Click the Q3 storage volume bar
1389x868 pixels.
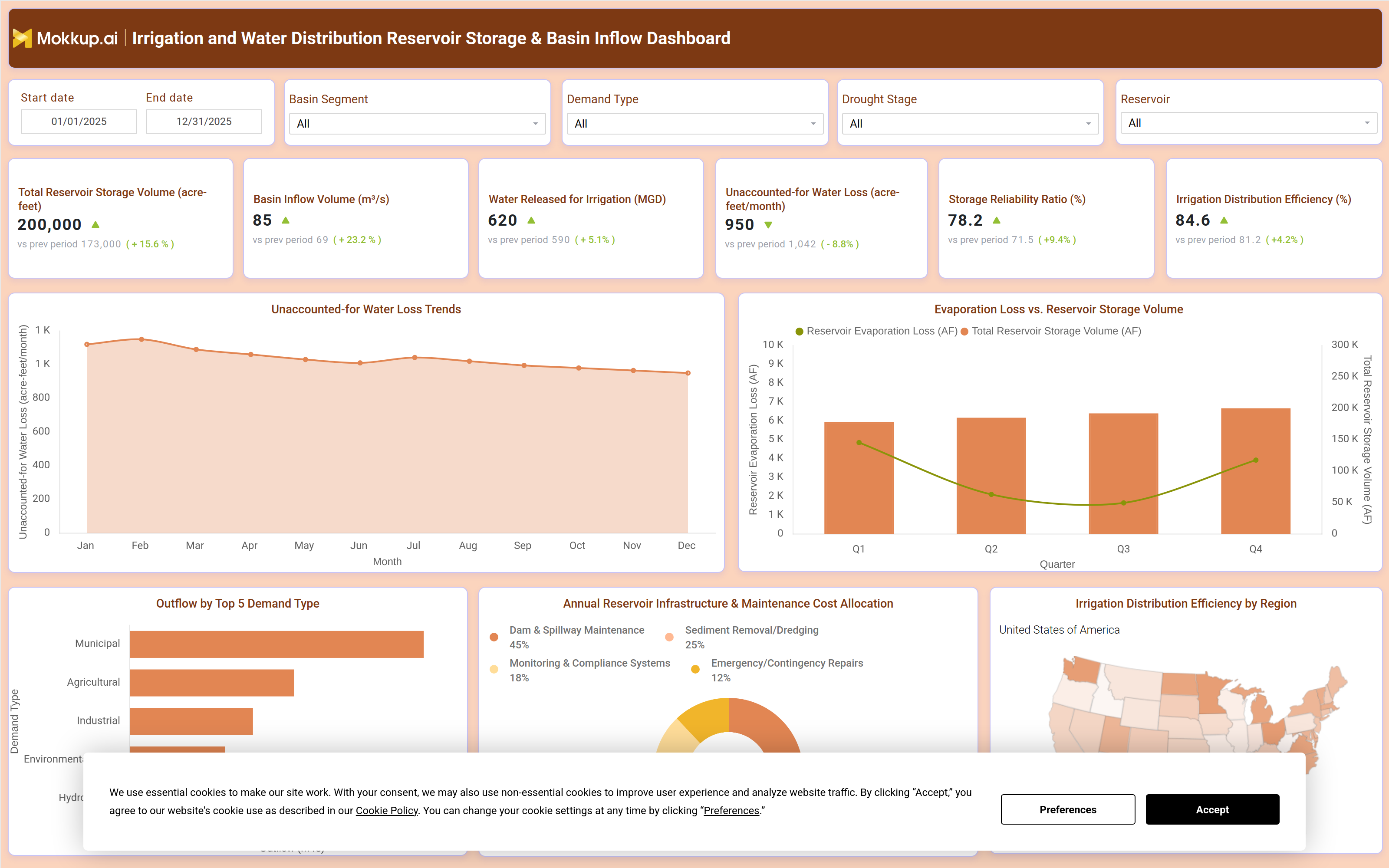coord(1123,473)
